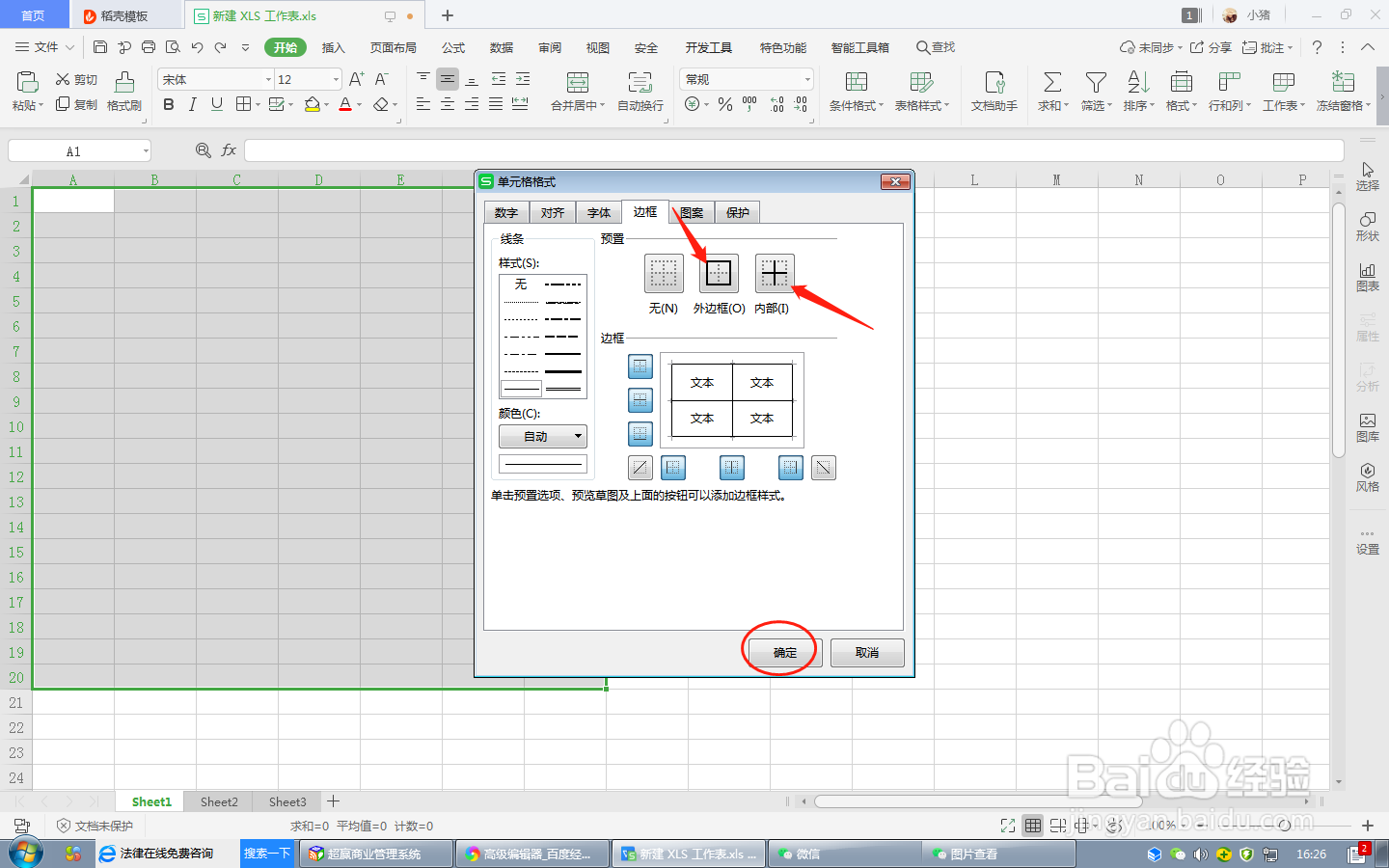
Task: Click the 取消 button
Action: tap(867, 653)
